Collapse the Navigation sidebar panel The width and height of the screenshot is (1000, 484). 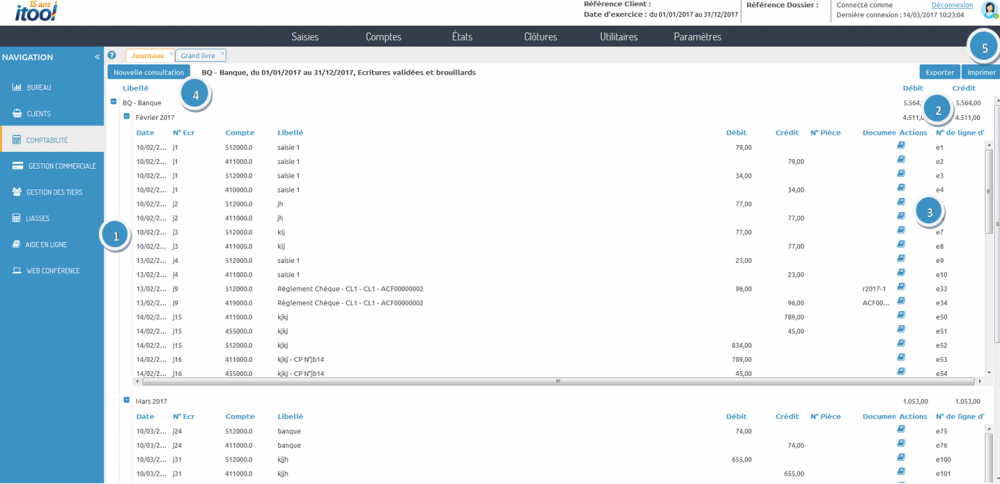click(97, 57)
